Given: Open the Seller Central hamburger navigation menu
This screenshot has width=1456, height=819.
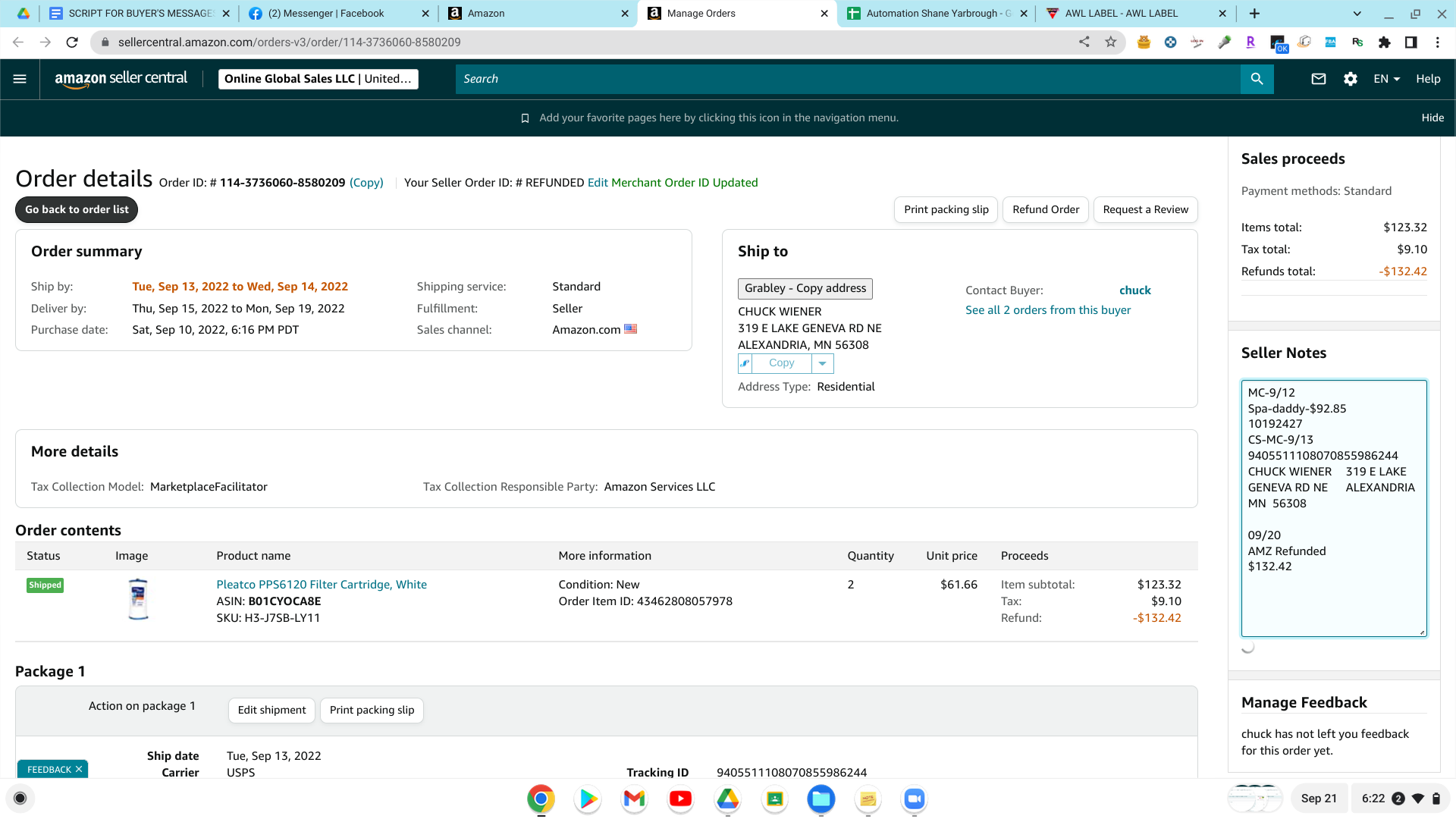Looking at the screenshot, I should tap(20, 79).
